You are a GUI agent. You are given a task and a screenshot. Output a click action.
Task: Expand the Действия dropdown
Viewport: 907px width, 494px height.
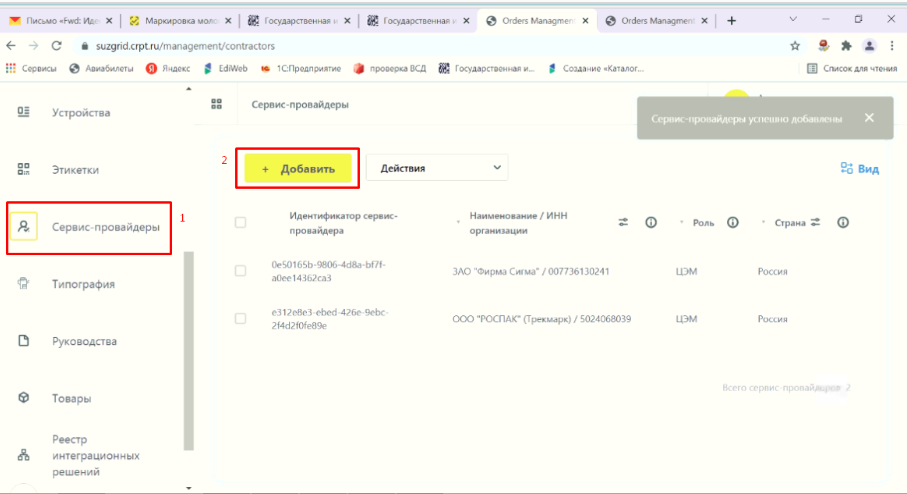pos(437,168)
